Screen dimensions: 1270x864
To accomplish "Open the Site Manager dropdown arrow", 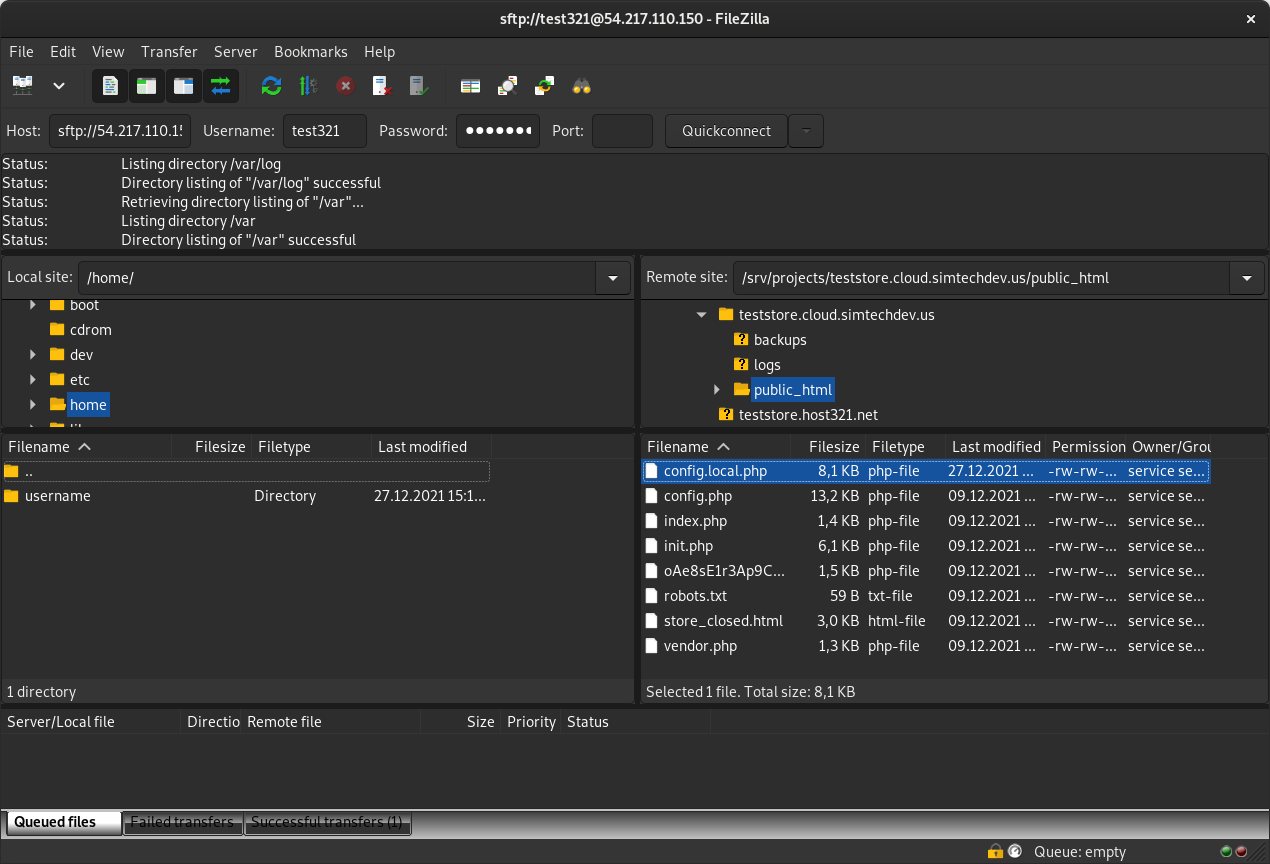I will coord(59,86).
